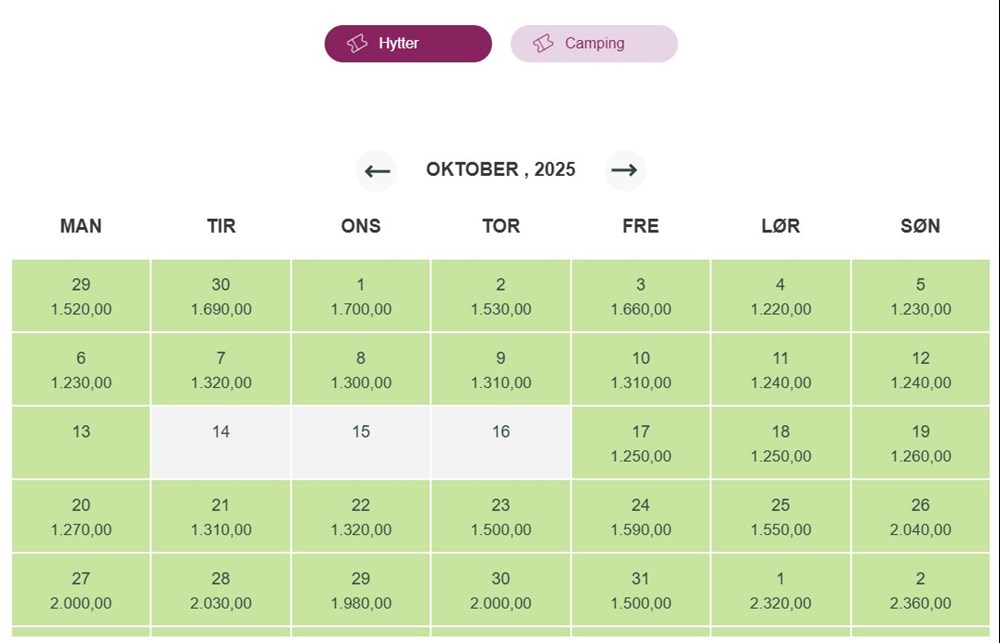The image size is (1000, 643).
Task: Click ticket icon on Hytter button
Action: pyautogui.click(x=357, y=44)
